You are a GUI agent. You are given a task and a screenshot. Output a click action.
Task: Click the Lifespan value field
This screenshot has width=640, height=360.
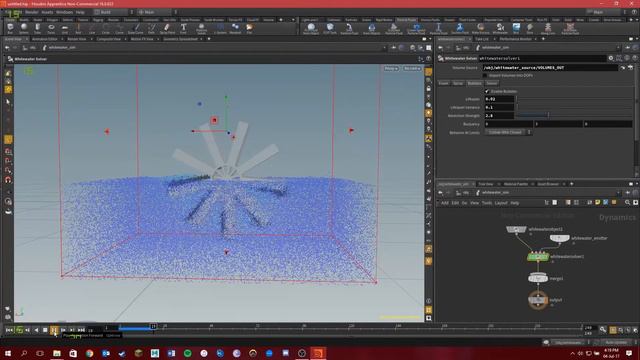499,99
